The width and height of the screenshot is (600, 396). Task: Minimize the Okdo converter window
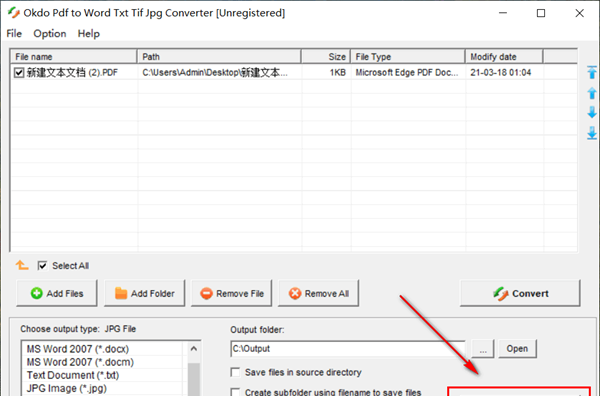503,13
